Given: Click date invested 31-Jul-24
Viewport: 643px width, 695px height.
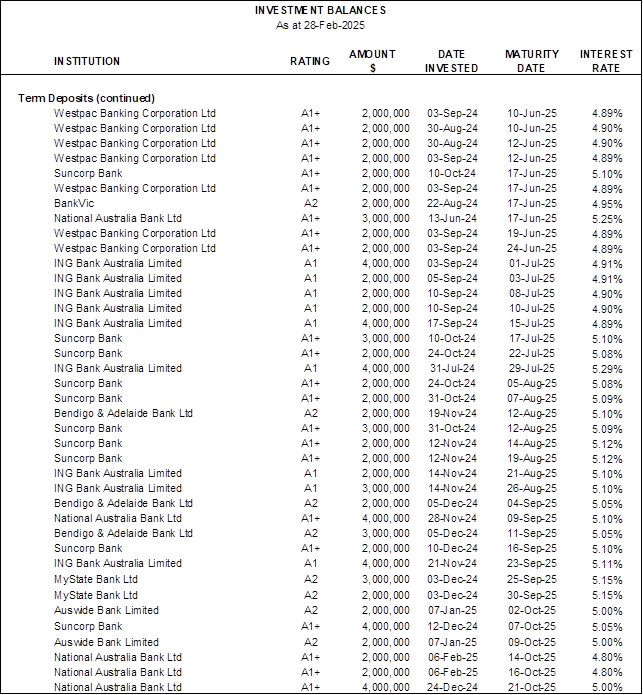Looking at the screenshot, I should click(x=452, y=369).
